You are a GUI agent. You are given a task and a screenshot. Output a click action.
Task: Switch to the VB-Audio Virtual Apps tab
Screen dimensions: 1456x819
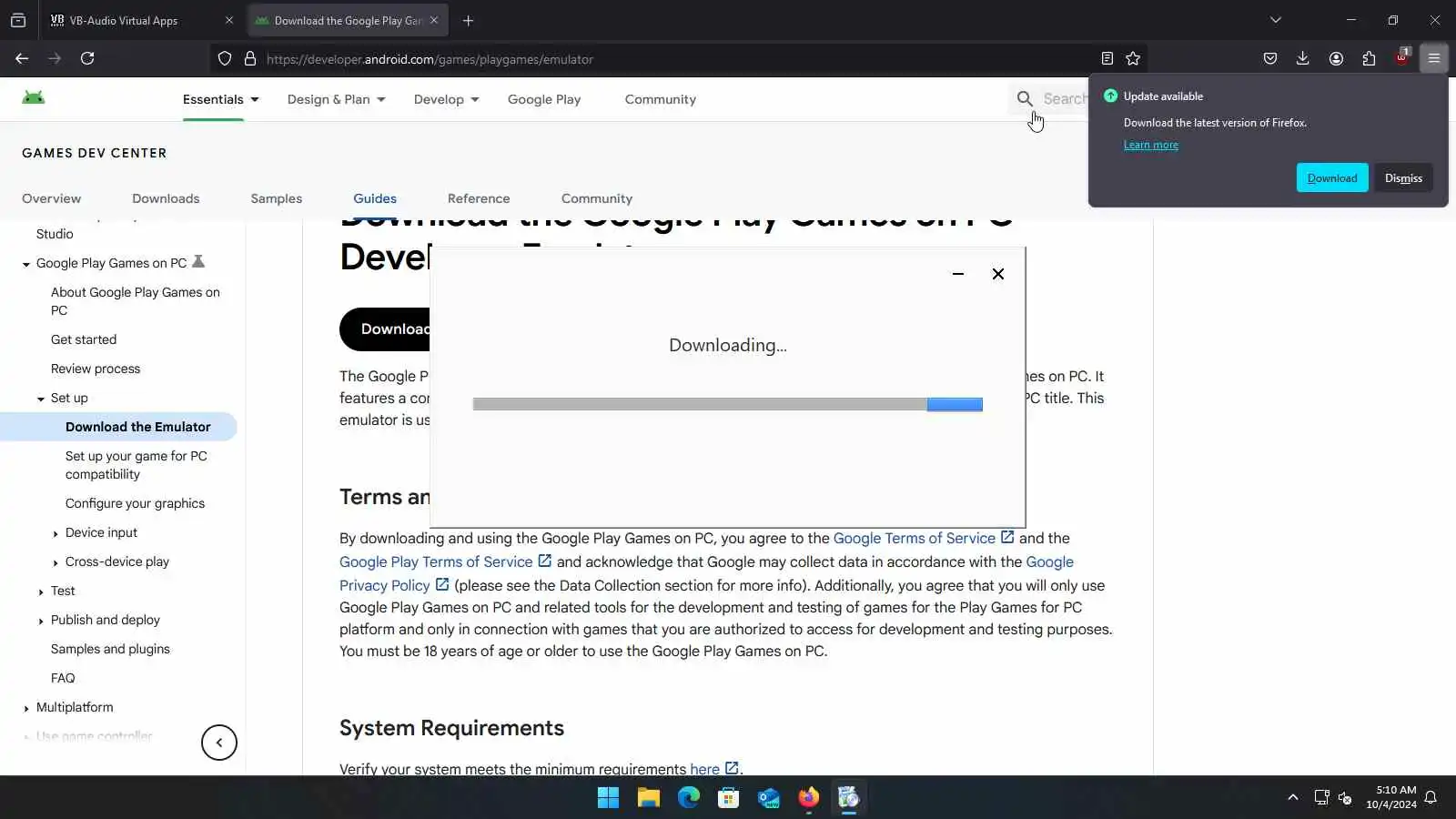point(123,20)
